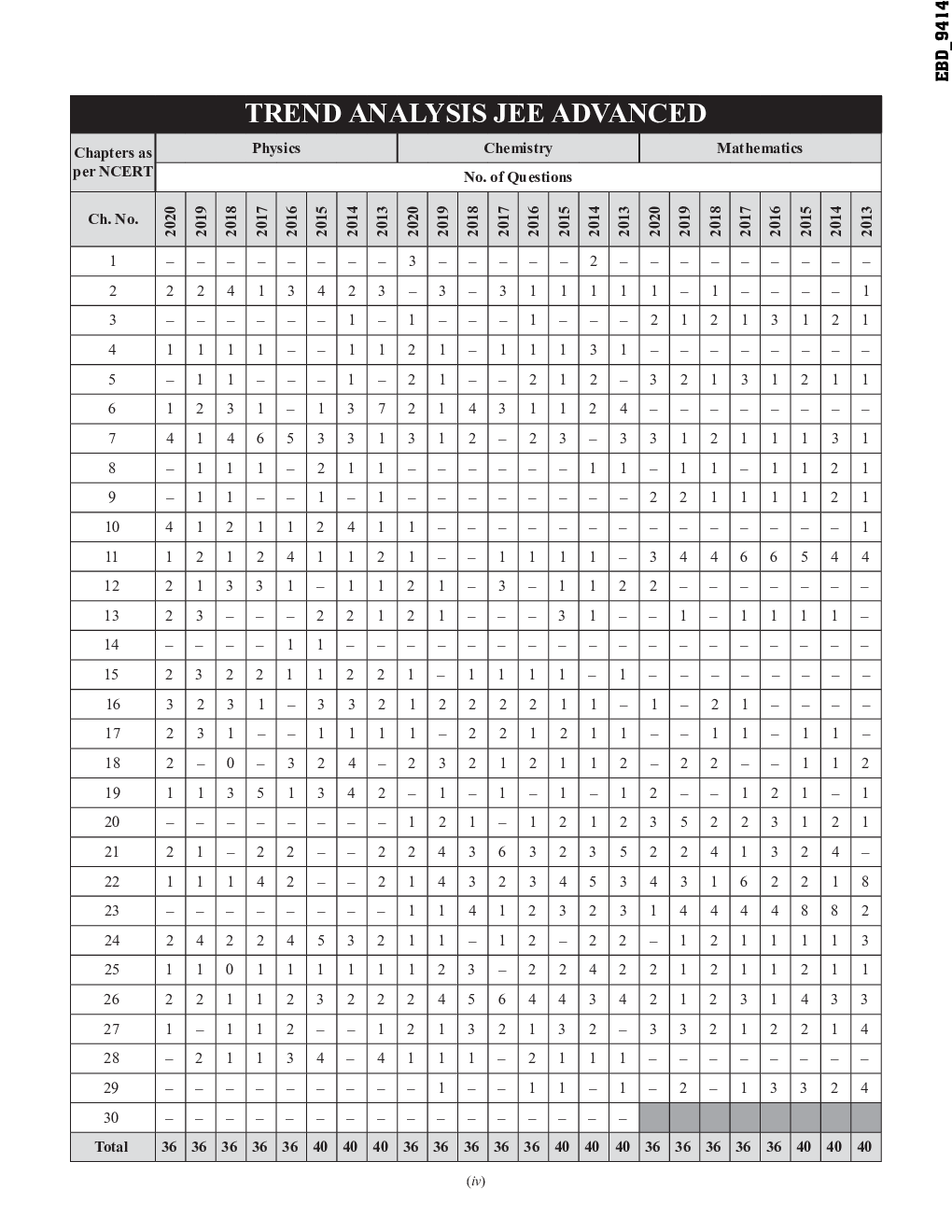Select the chapter 1 row label
The height and width of the screenshot is (1232, 952).
click(x=113, y=261)
